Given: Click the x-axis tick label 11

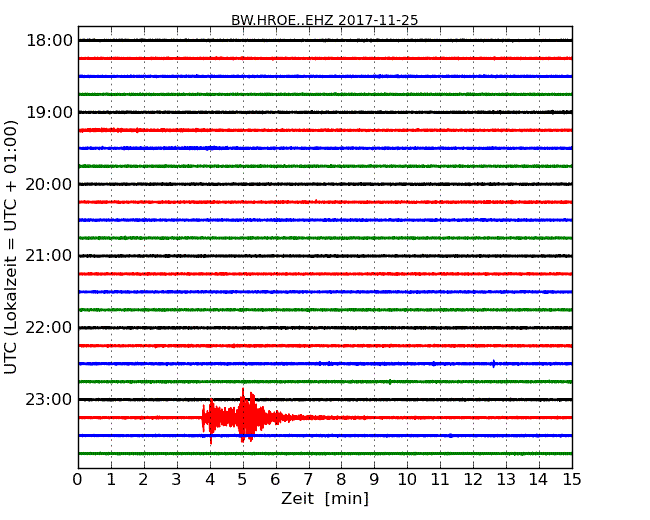Looking at the screenshot, I should (440, 480).
